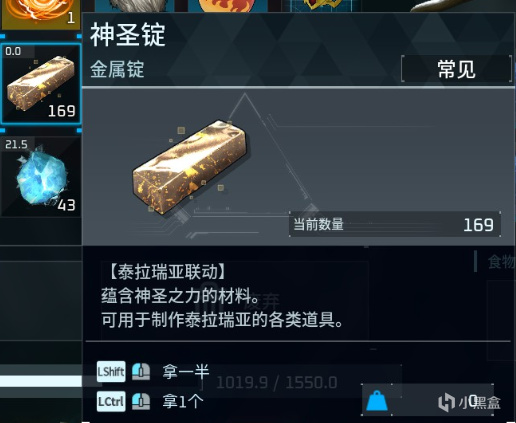The image size is (516, 423).
Task: Select the orange swirl item slot
Action: point(40,14)
